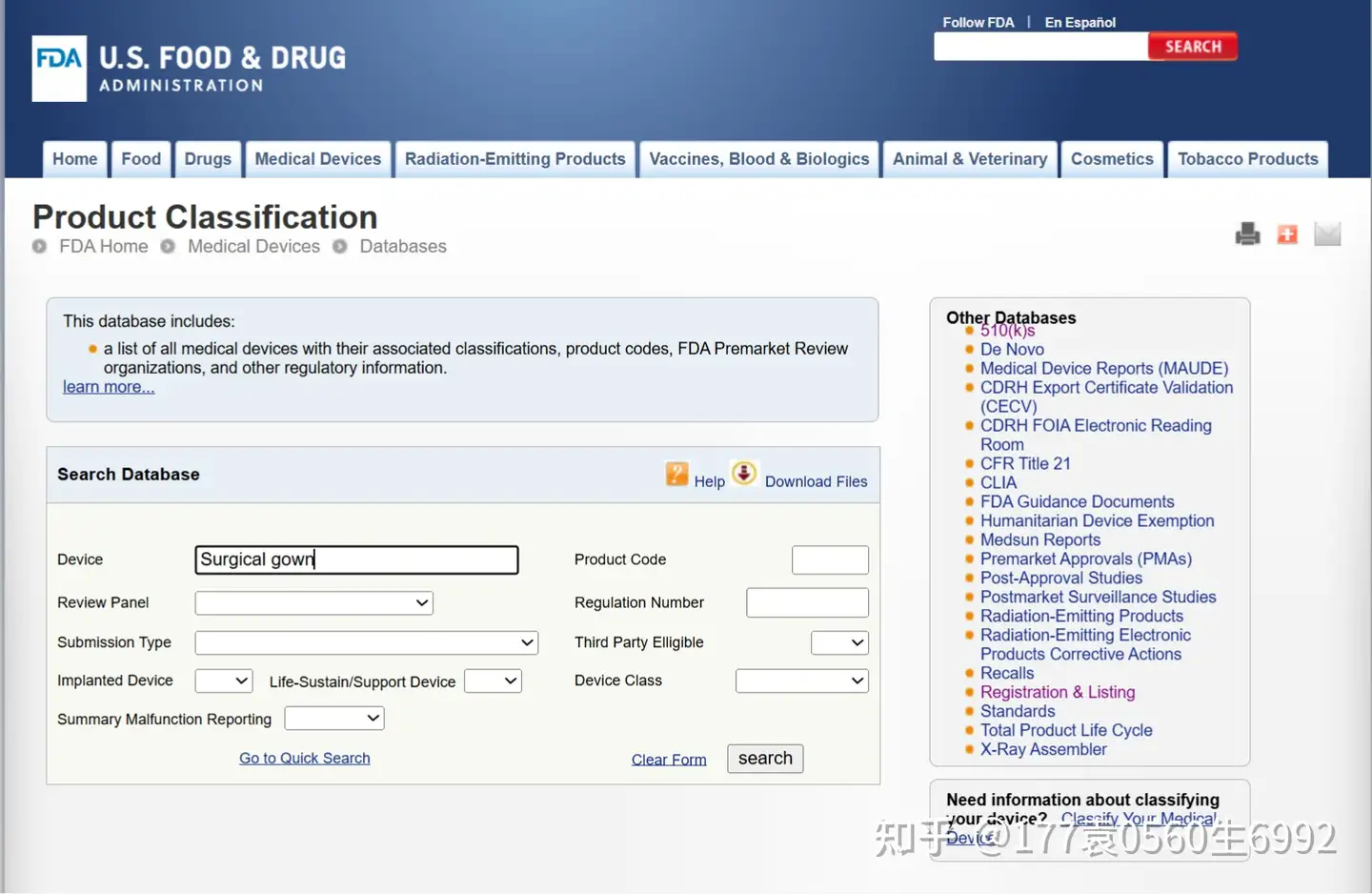
Task: Click Databases breadcrumb link
Action: [x=403, y=246]
